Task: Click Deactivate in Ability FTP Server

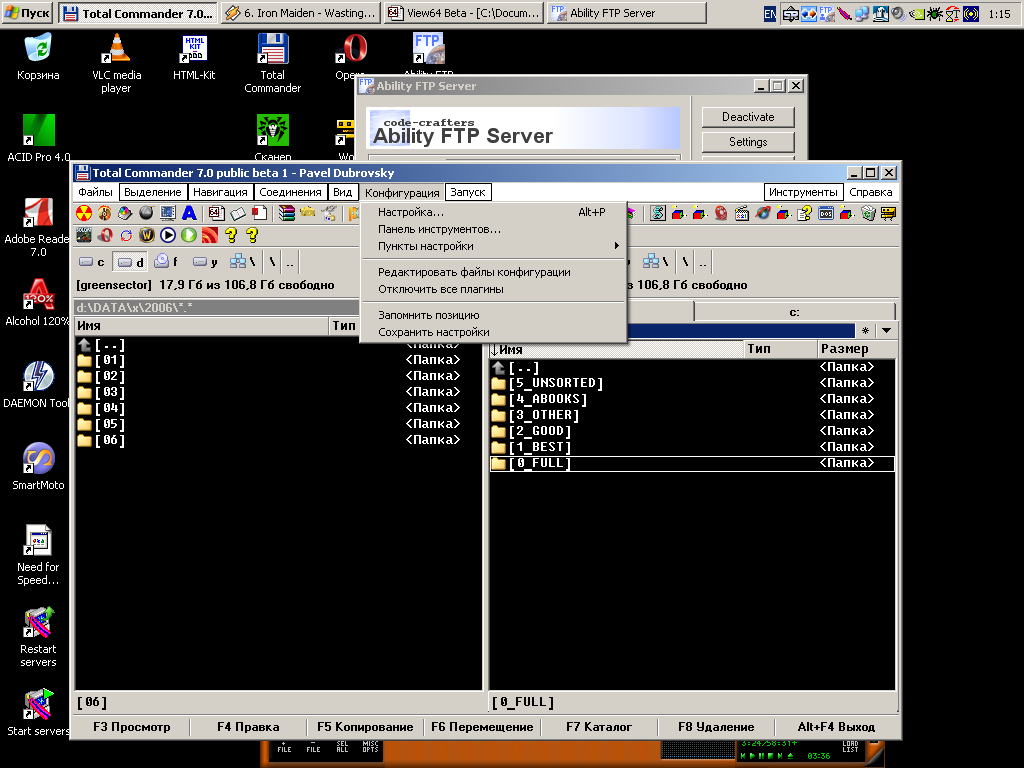Action: [x=748, y=117]
